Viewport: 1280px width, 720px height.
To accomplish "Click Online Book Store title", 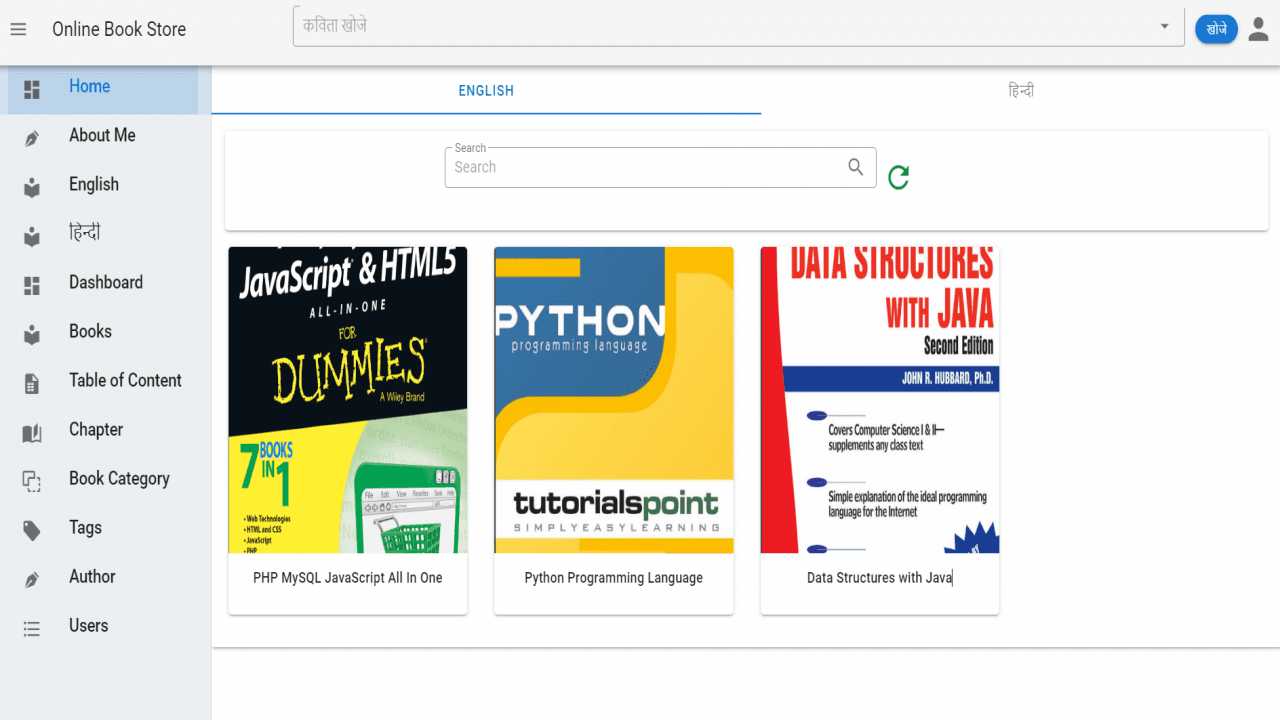I will click(119, 29).
